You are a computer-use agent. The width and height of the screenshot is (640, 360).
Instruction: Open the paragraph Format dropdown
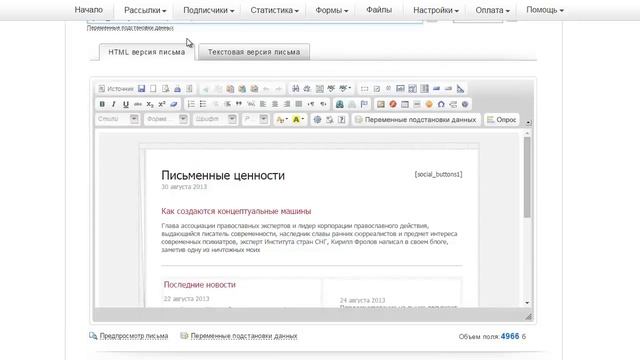tap(166, 119)
